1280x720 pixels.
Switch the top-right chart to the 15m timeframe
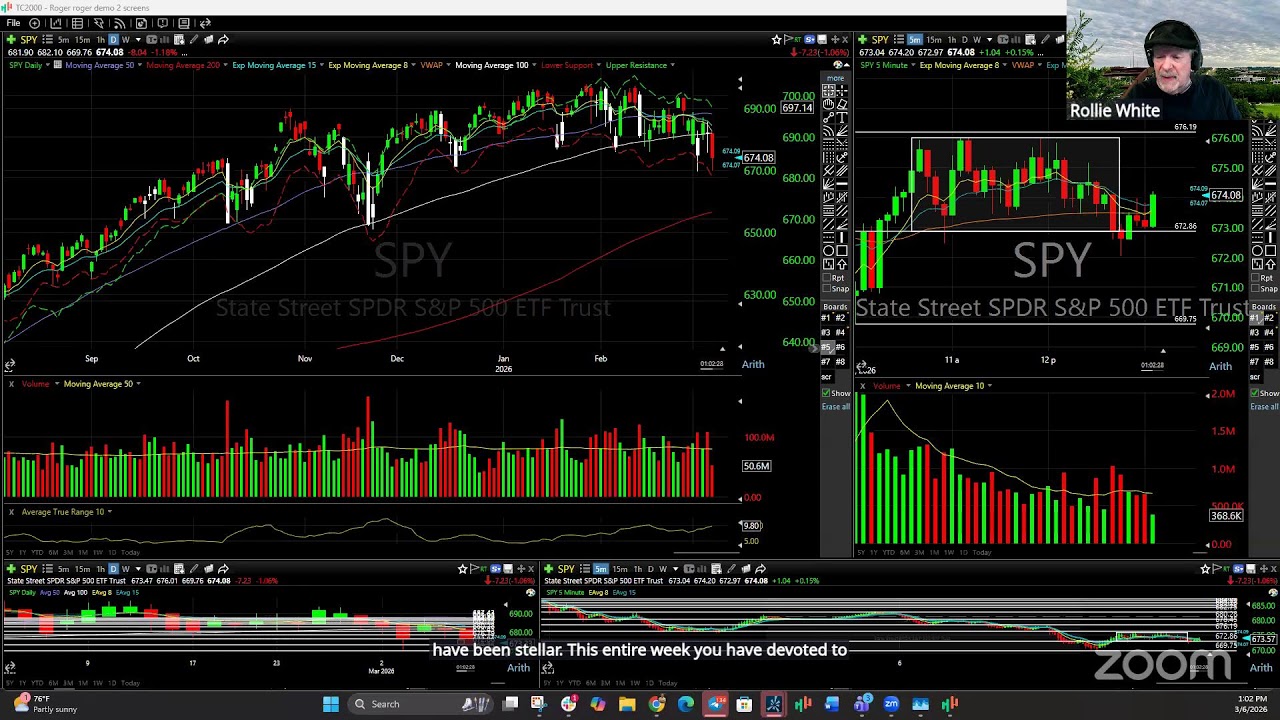click(933, 40)
